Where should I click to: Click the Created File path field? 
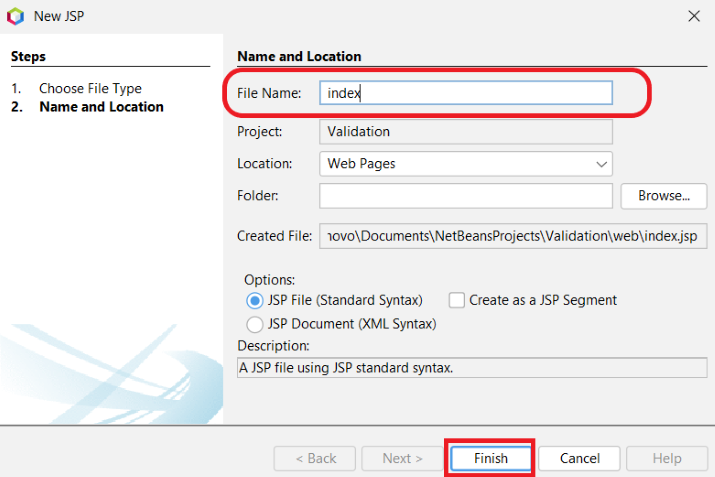514,236
